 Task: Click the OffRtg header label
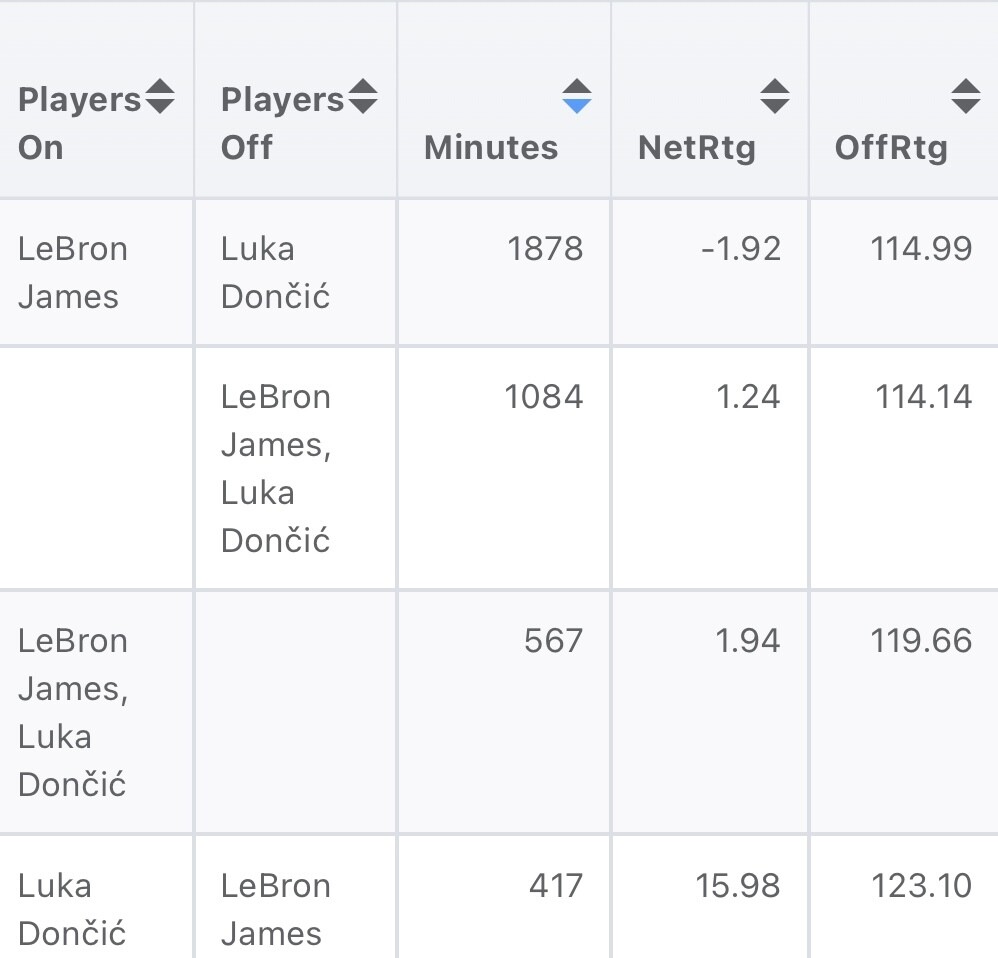(x=891, y=148)
